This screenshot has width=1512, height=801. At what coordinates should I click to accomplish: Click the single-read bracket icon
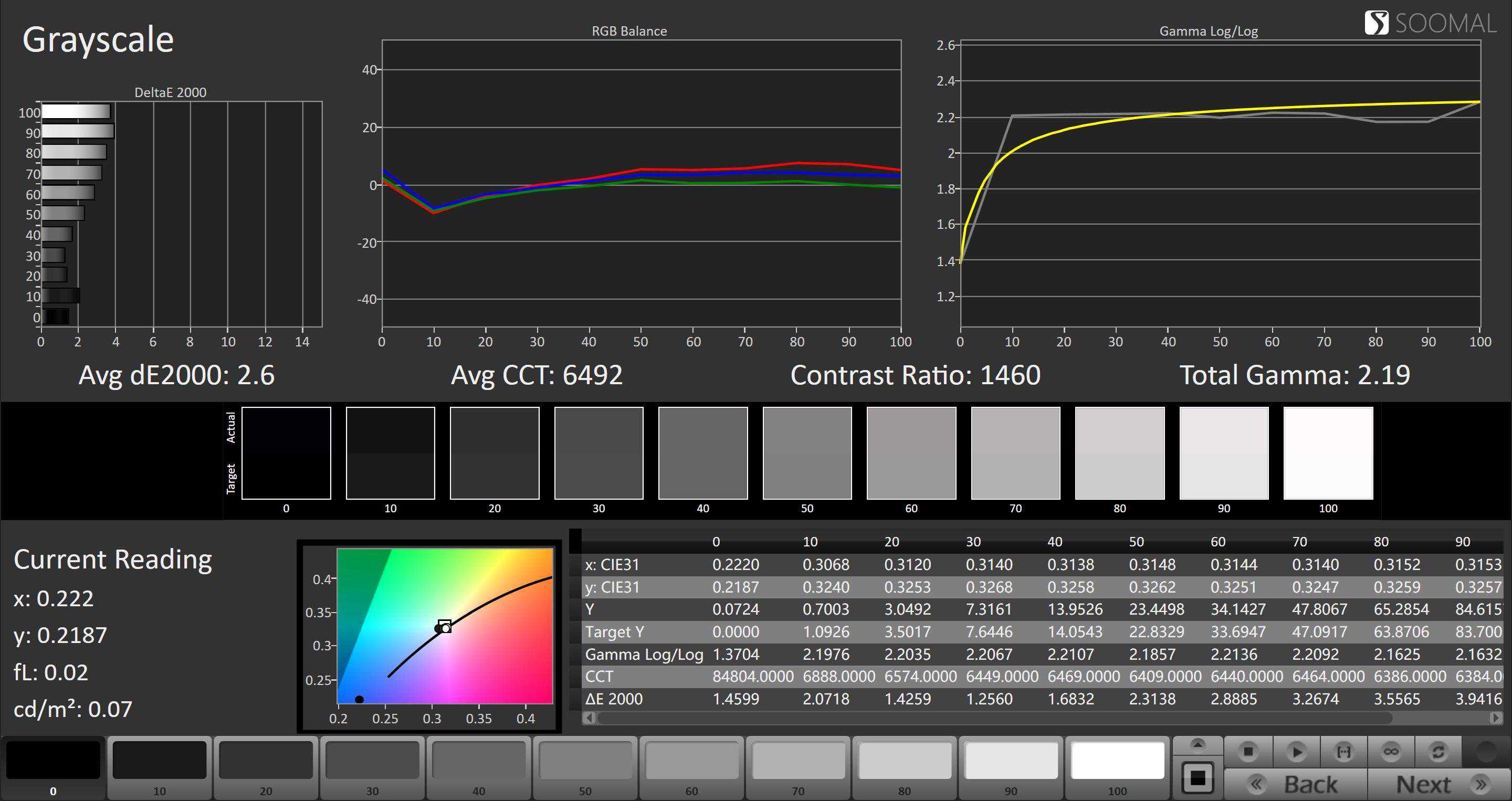pyautogui.click(x=1343, y=752)
